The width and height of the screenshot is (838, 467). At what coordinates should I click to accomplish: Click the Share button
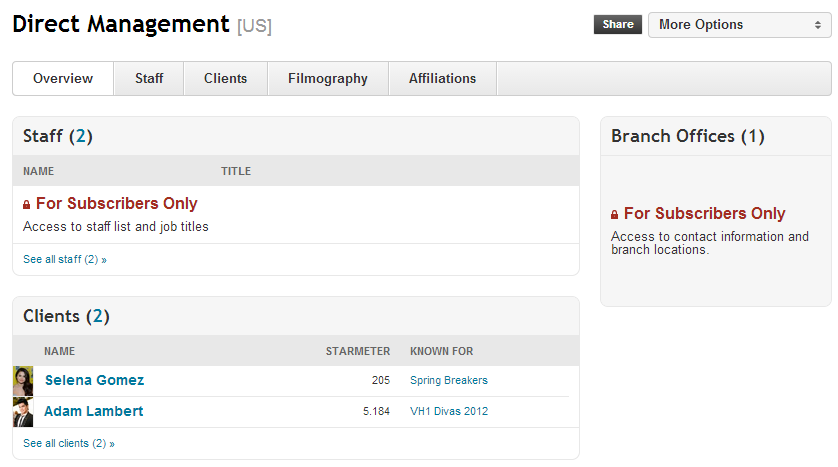click(618, 25)
